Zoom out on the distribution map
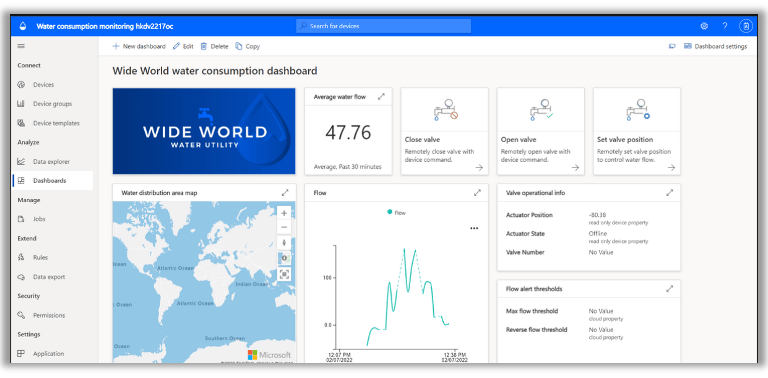 (x=284, y=227)
